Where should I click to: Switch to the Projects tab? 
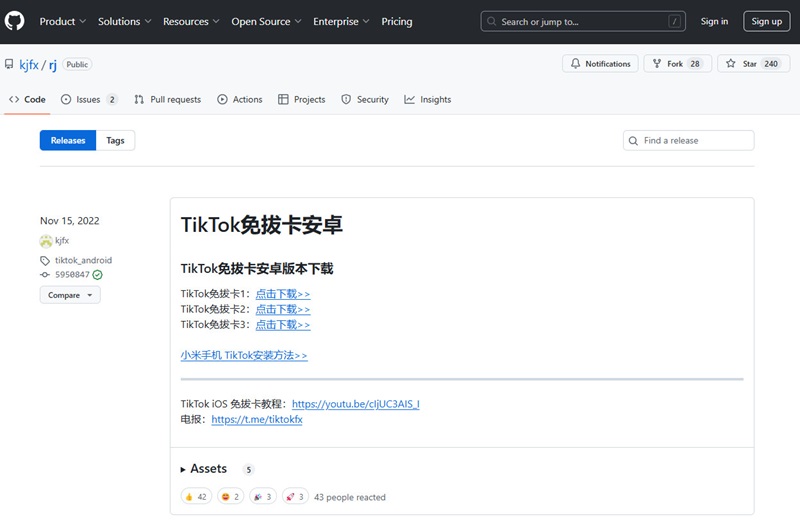pyautogui.click(x=301, y=99)
